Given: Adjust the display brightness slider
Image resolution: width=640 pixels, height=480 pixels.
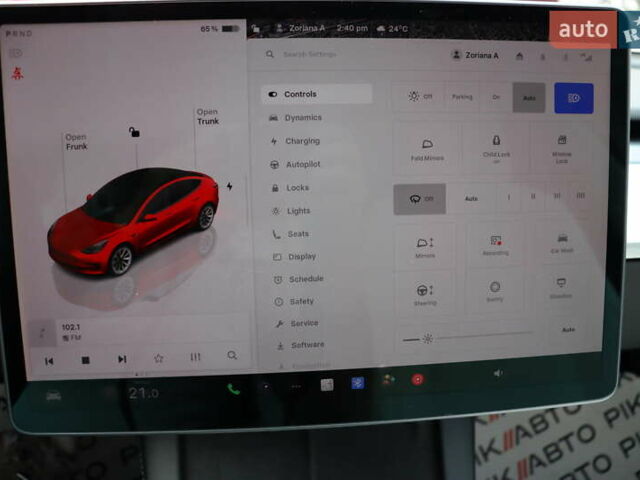Looking at the screenshot, I should click(x=468, y=337).
